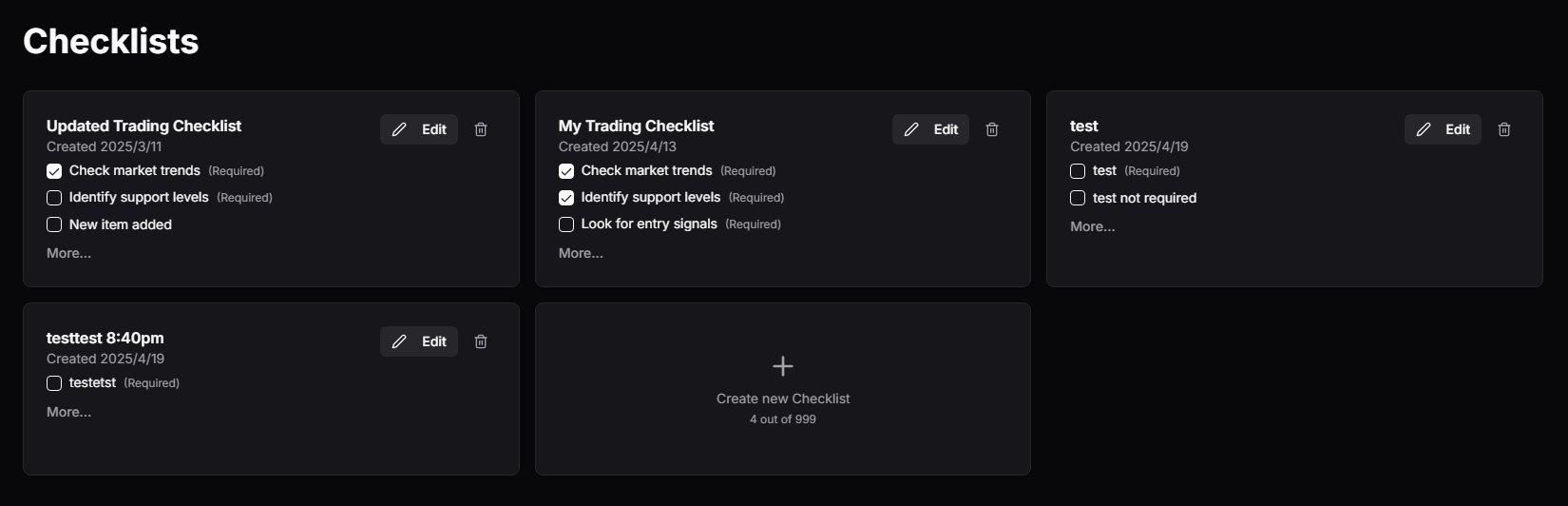The width and height of the screenshot is (1568, 506).
Task: Uncheck 'Check market trends' in Updated Trading Checklist
Action: pos(54,171)
